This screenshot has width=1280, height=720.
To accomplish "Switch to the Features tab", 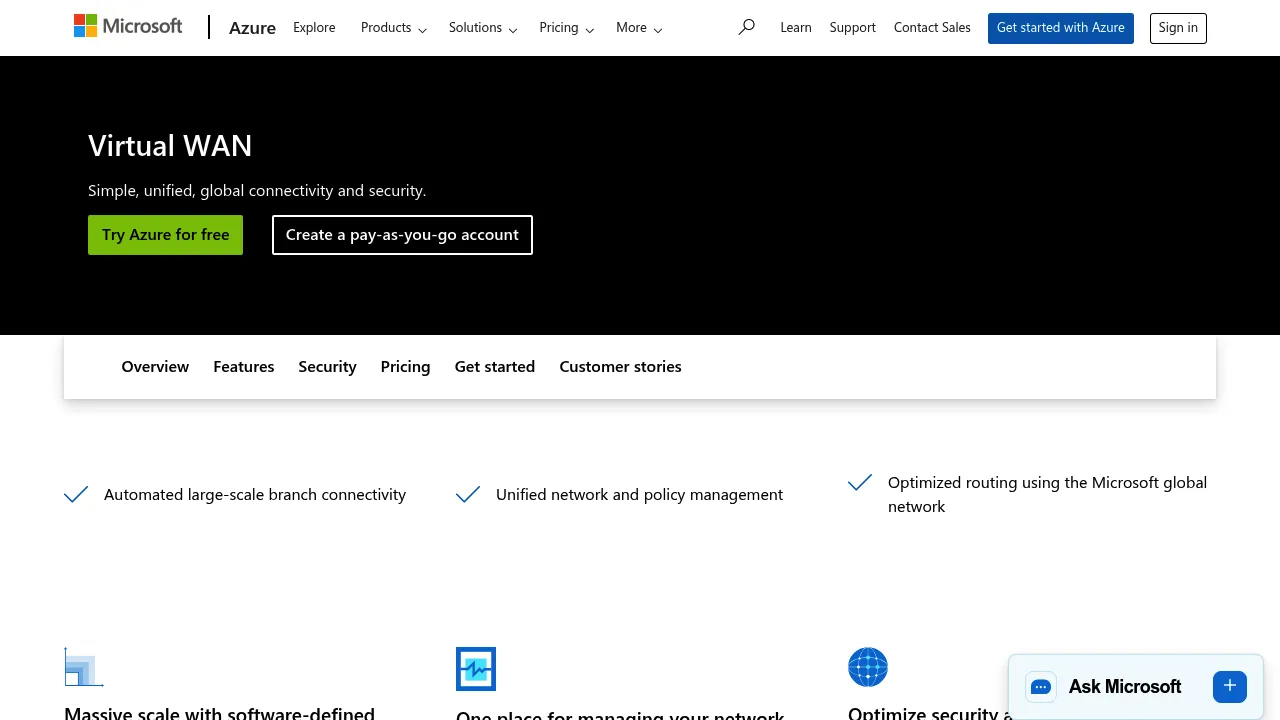I will (244, 367).
